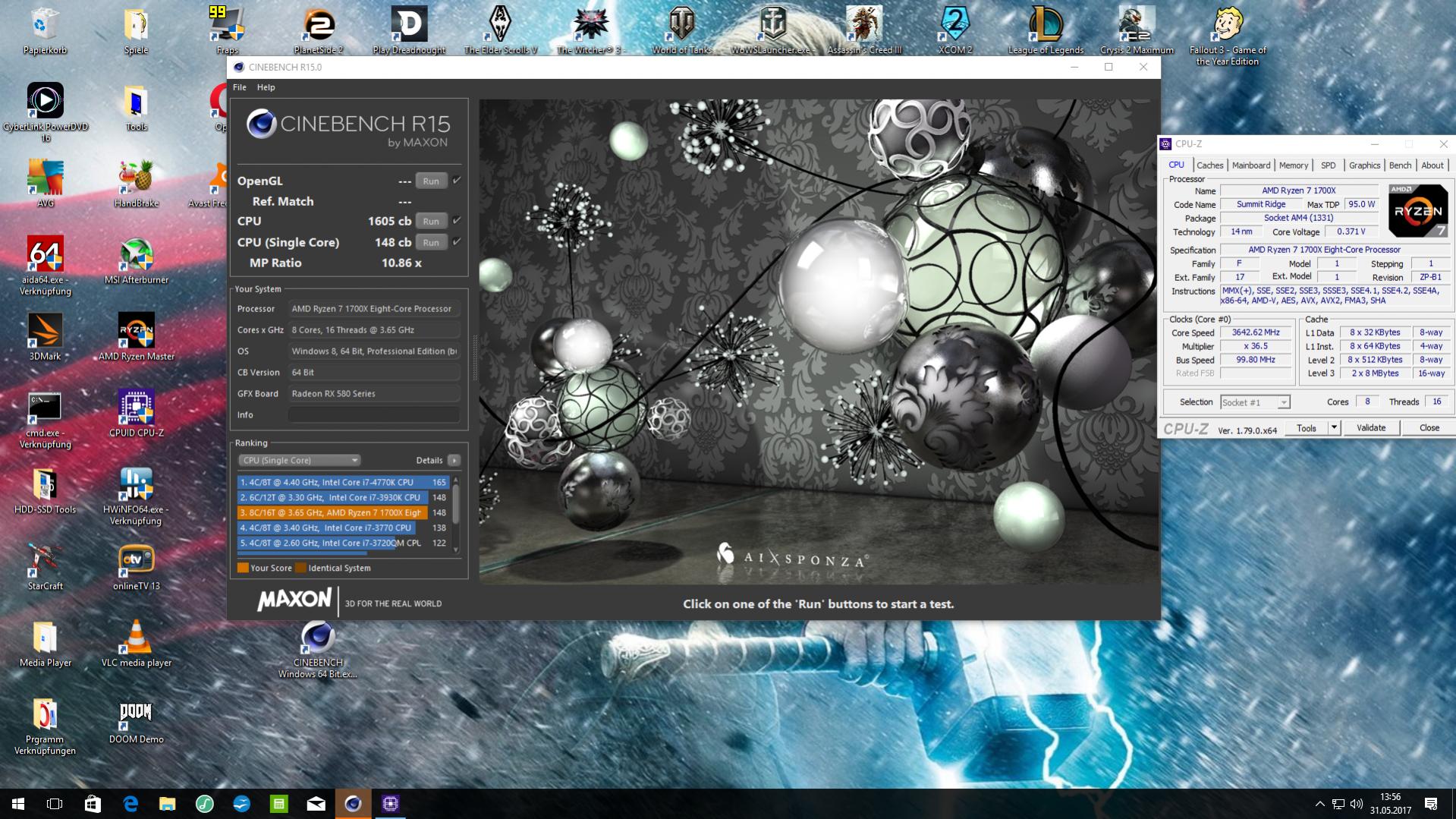Select the CPUID CPU-Z desktop shortcut

137,414
